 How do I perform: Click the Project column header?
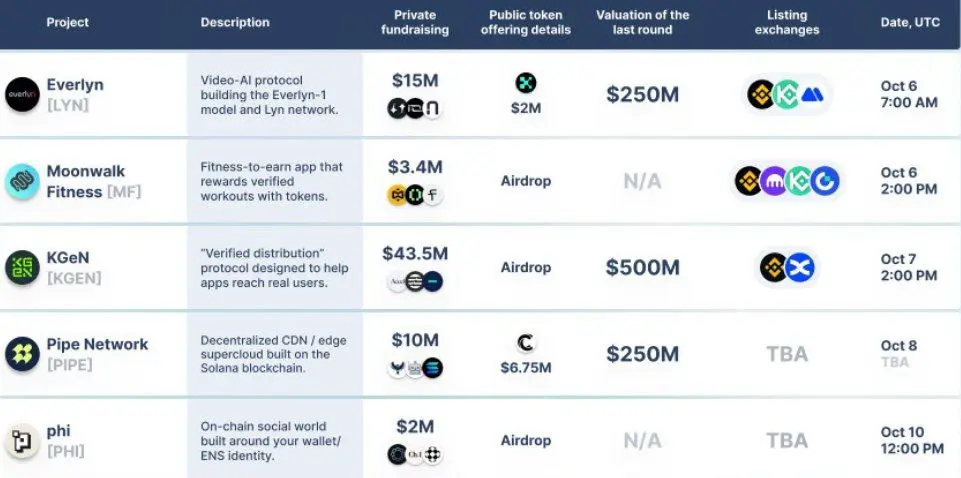[67, 22]
